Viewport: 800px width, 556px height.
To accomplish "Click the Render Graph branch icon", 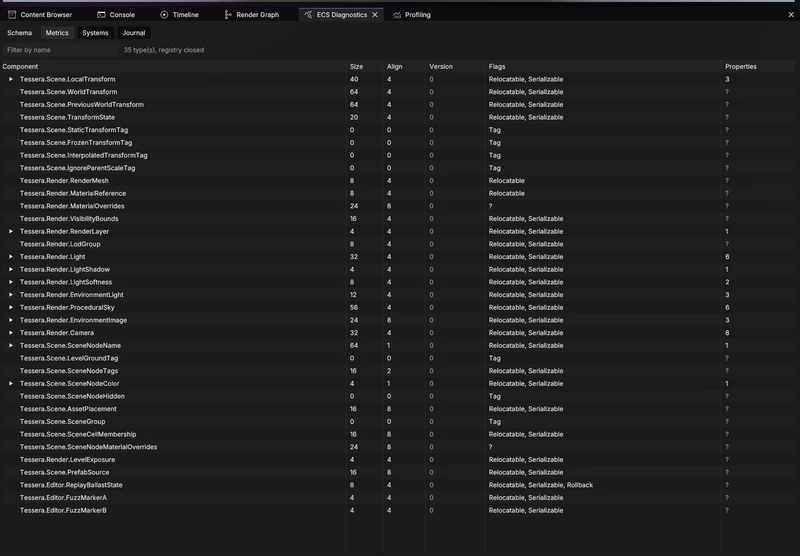I will coord(228,15).
